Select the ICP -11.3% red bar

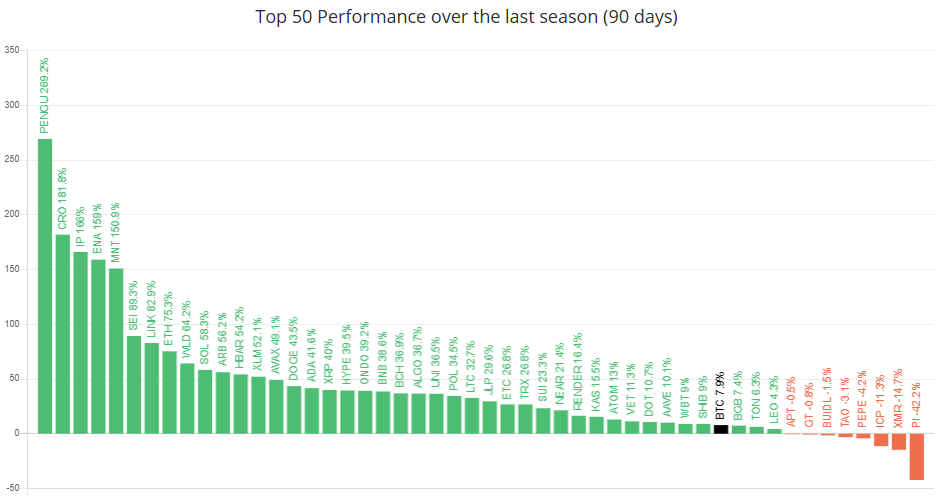(881, 439)
